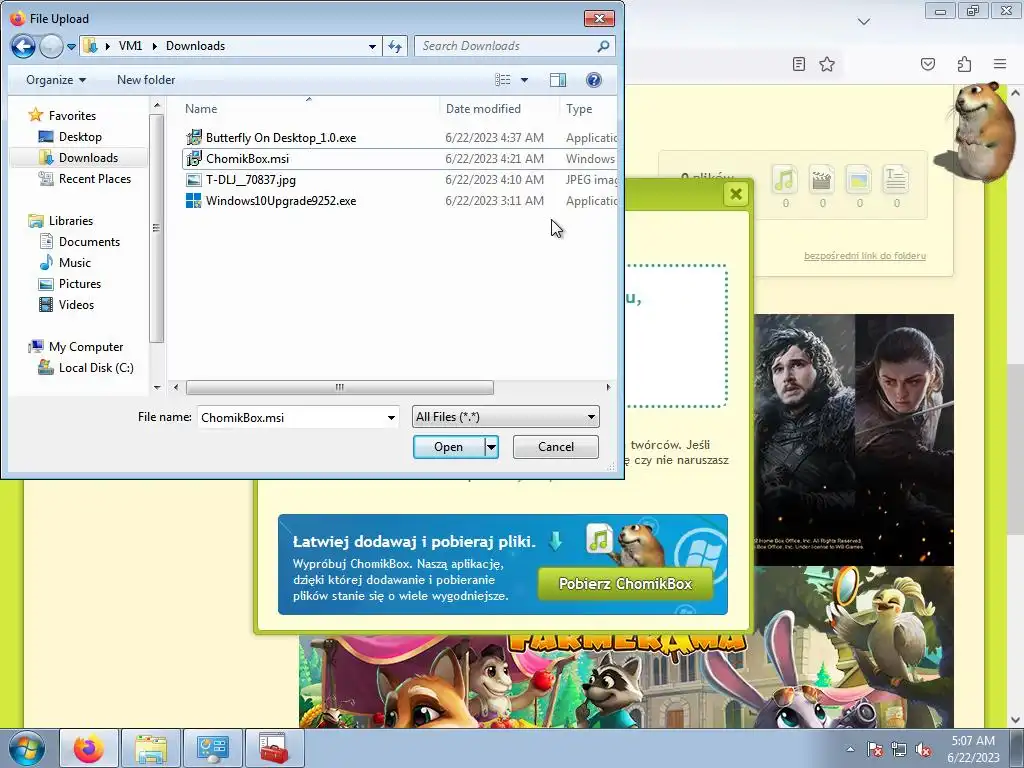The image size is (1024, 768).
Task: Close the green upload popup with X
Action: point(736,194)
